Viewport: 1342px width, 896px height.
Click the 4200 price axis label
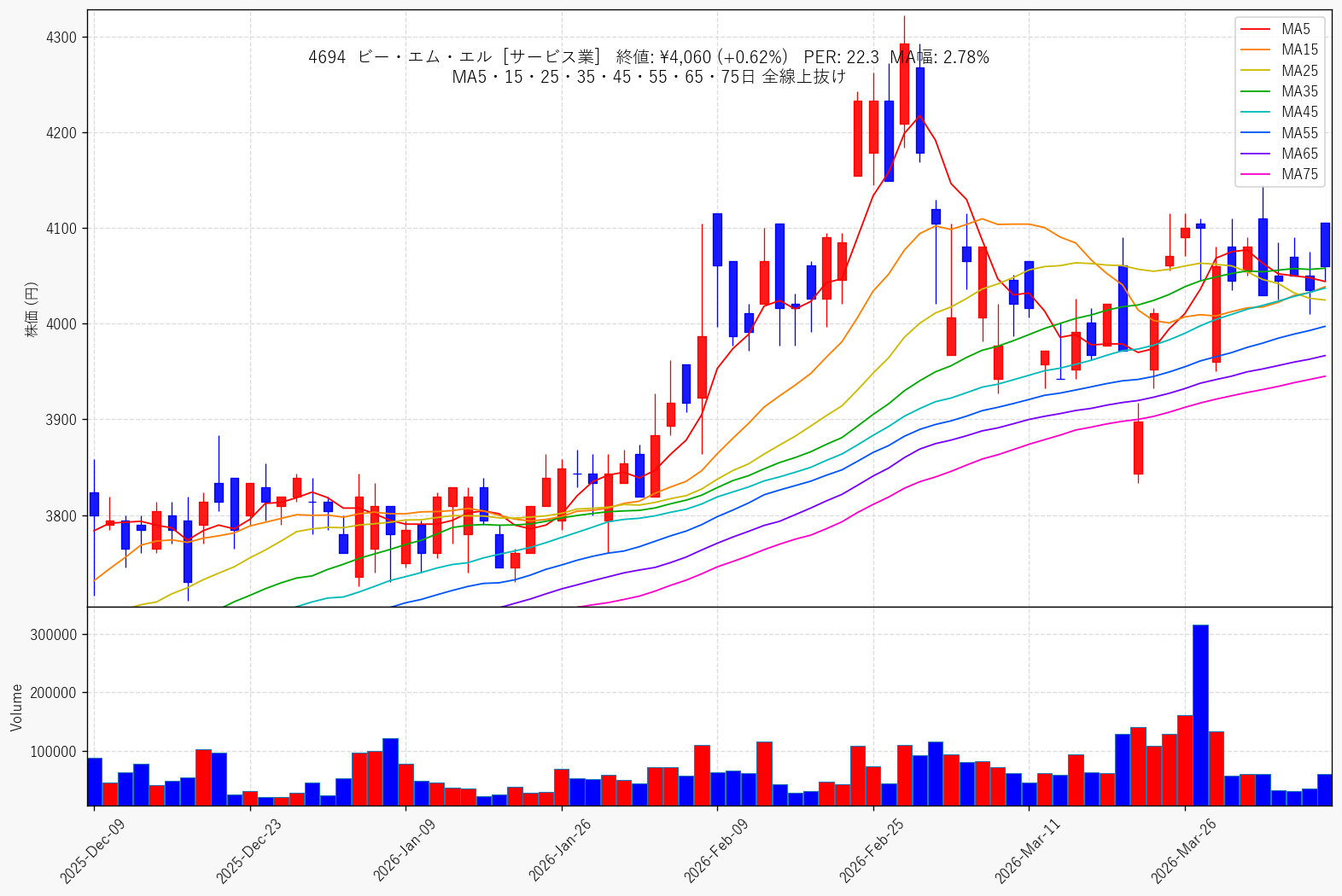pos(61,133)
